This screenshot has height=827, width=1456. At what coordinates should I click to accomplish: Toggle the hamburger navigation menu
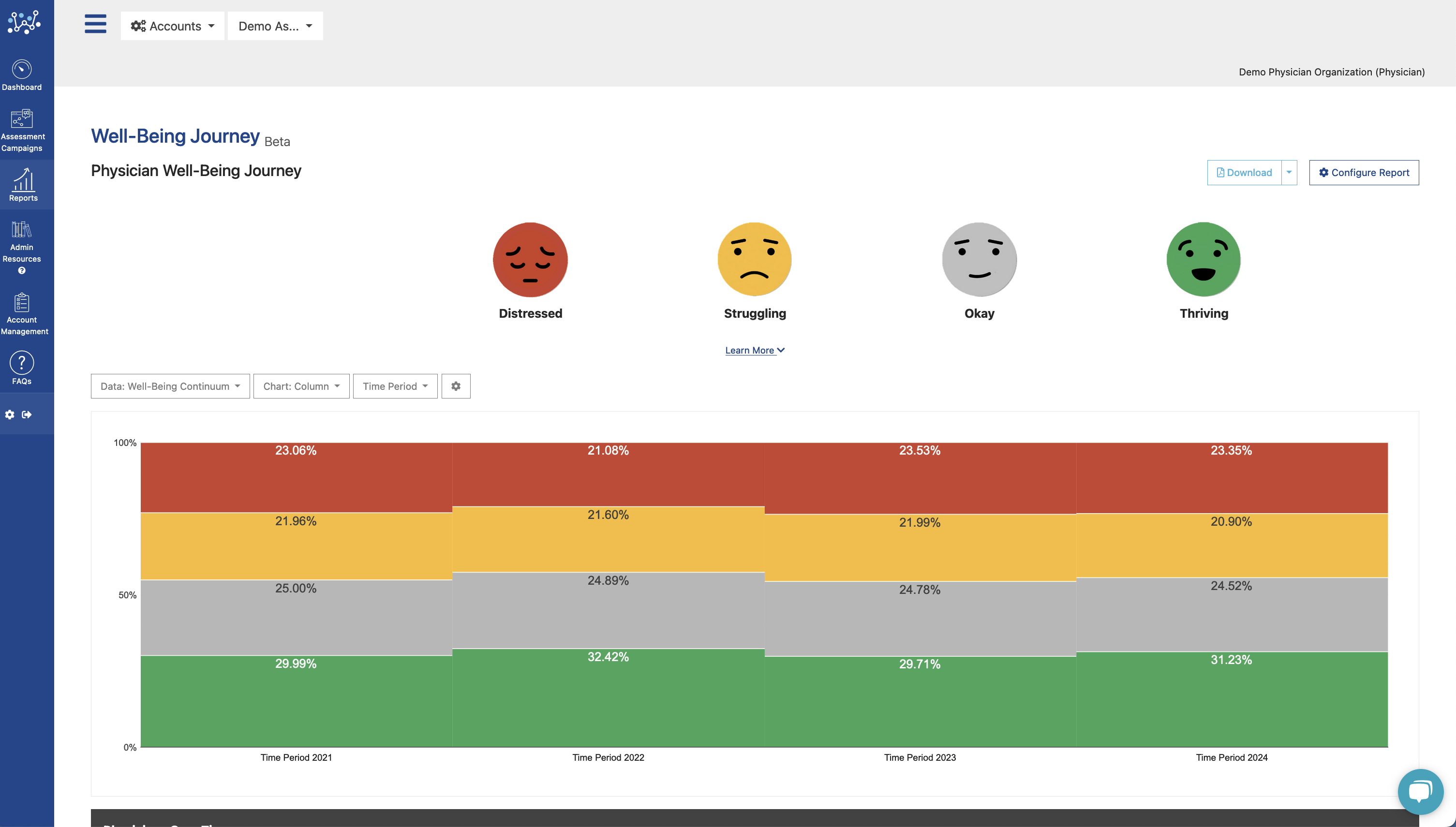coord(95,25)
